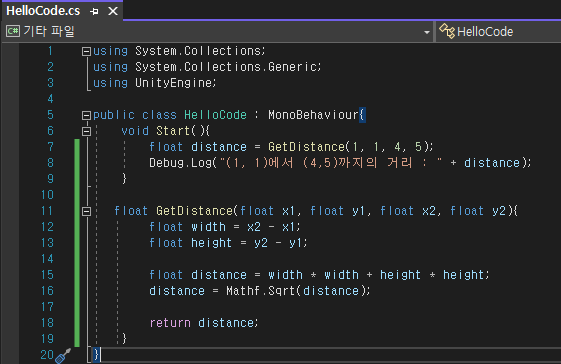This screenshot has width=561, height=364.
Task: Click the Korean string literal on line 8
Action: coord(330,163)
